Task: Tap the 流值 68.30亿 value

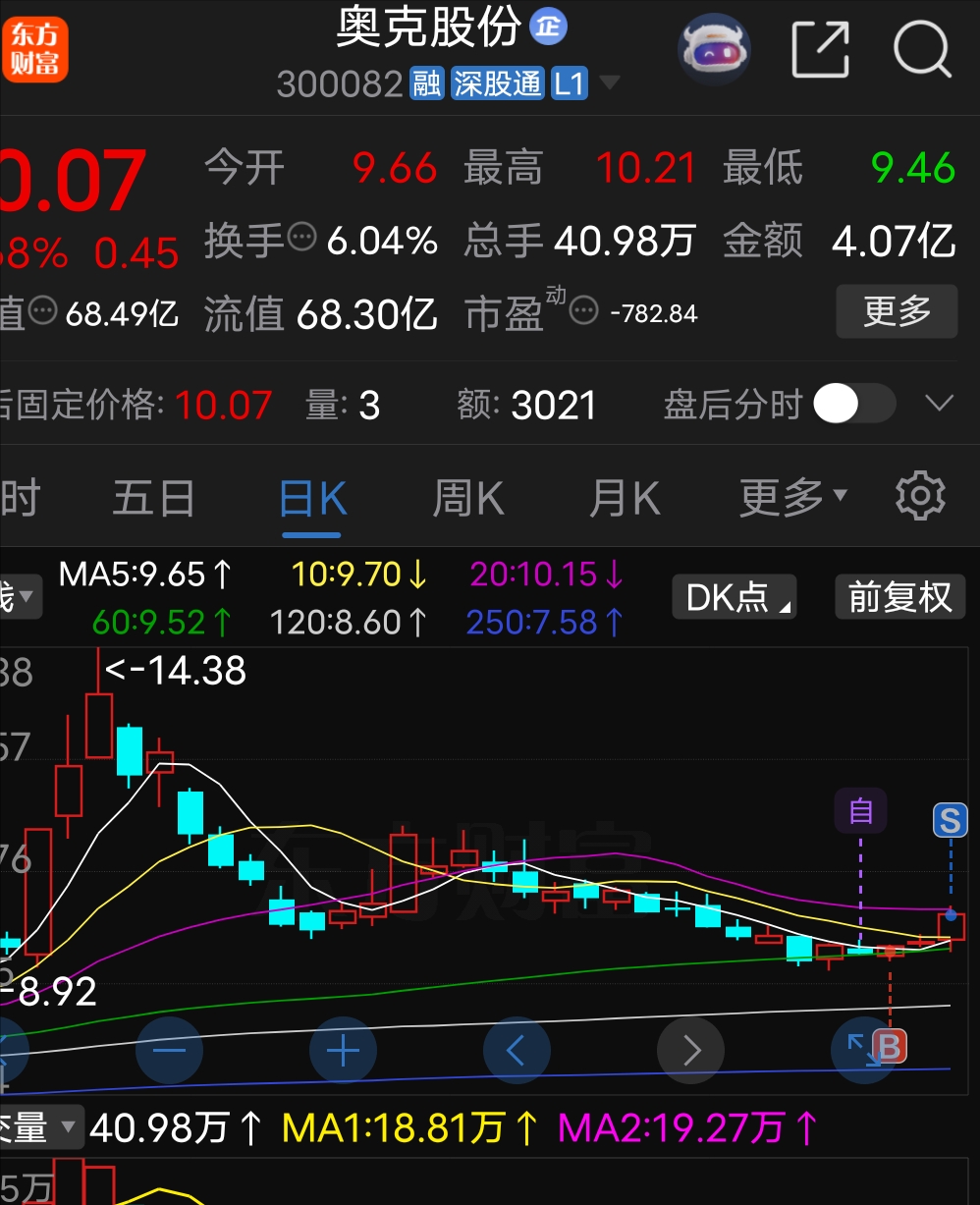Action: [x=367, y=314]
